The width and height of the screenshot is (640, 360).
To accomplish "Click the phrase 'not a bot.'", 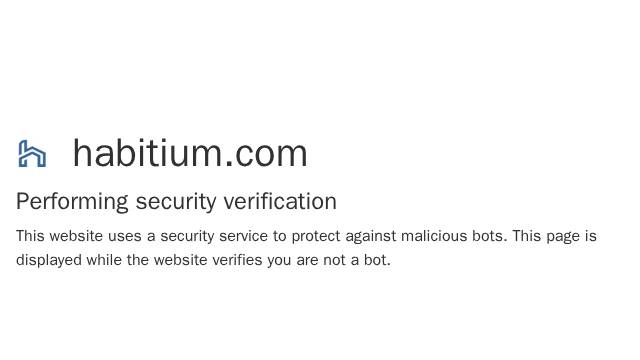I will [357, 260].
